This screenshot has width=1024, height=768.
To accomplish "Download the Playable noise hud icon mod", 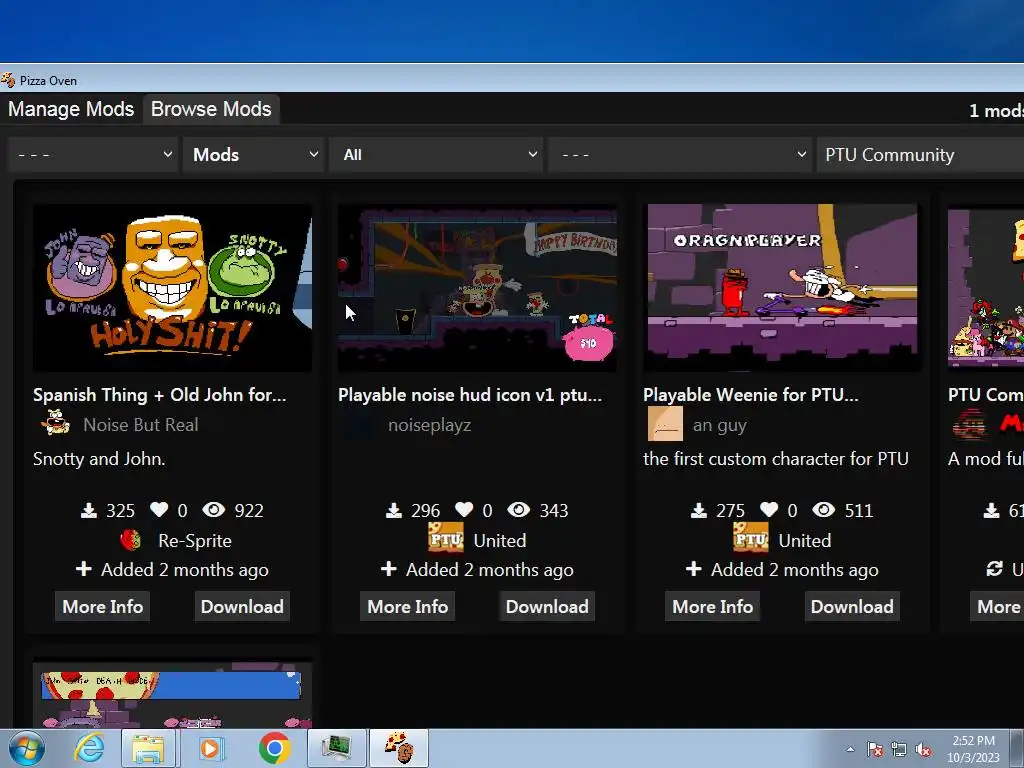I will [547, 607].
